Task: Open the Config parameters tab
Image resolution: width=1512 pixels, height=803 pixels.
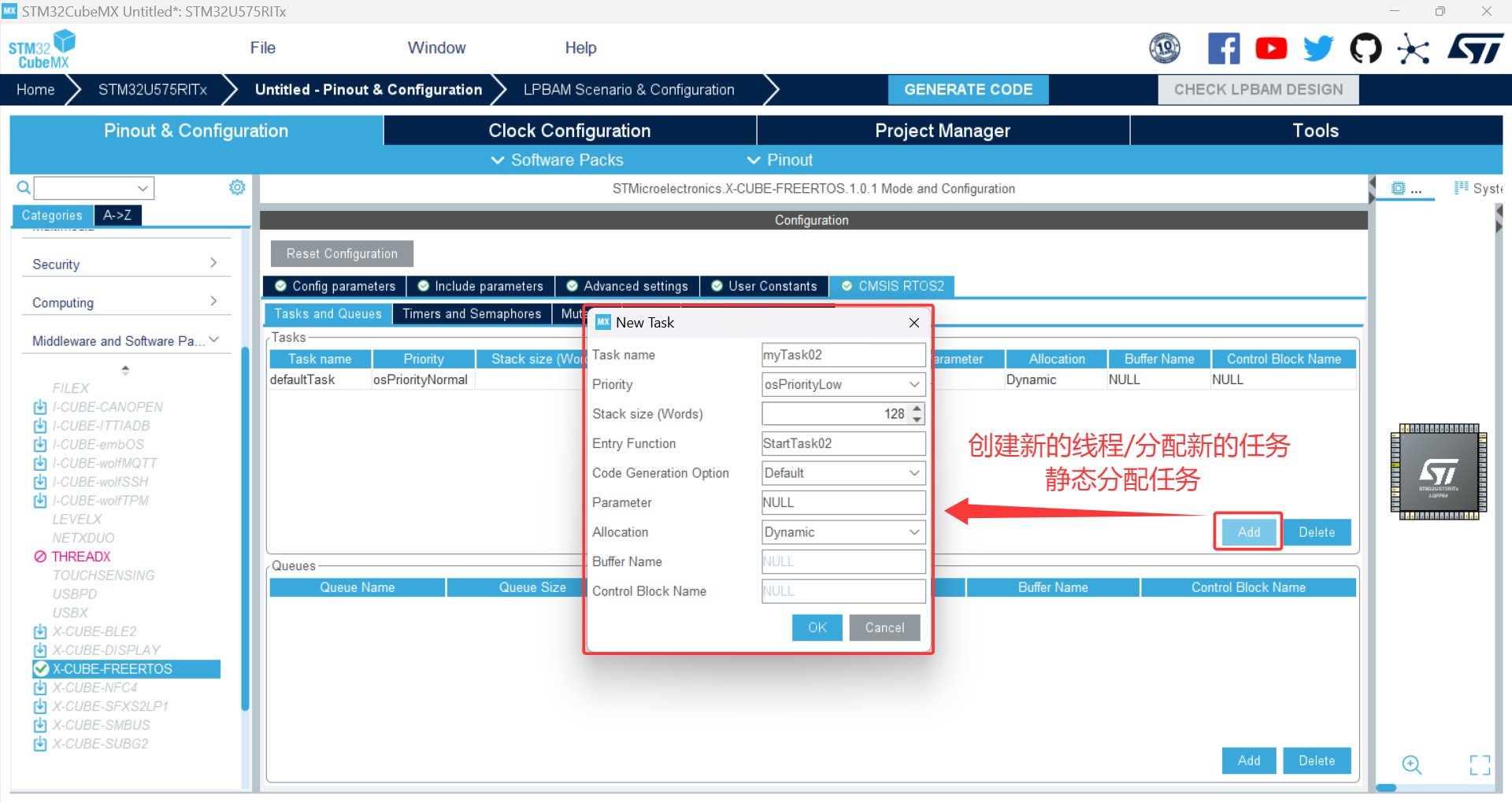Action: coord(335,286)
